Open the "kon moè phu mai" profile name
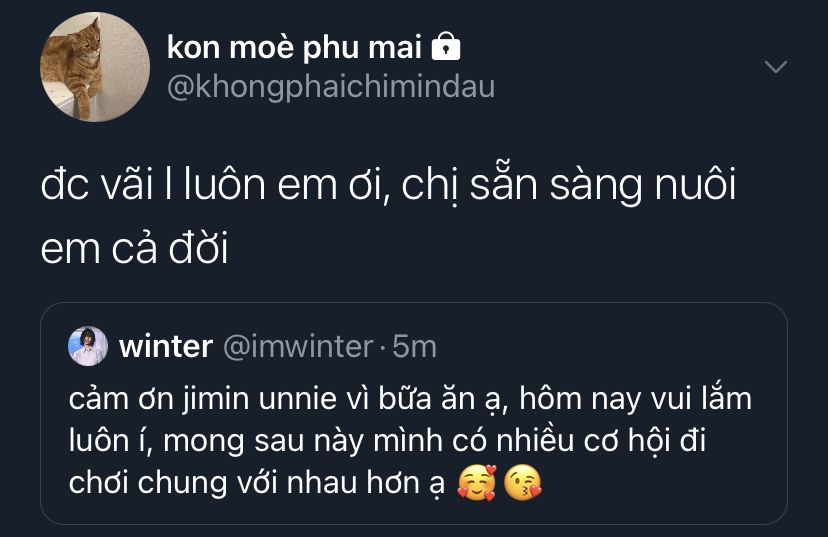This screenshot has height=537, width=828. 294,47
